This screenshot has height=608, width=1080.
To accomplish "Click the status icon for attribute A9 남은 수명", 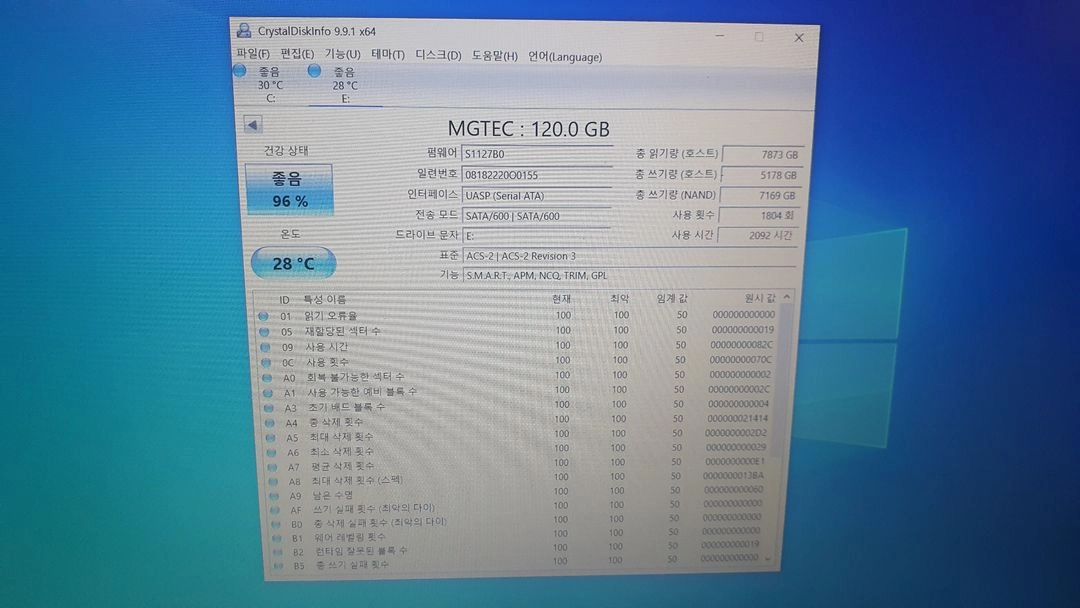I will tap(275, 496).
